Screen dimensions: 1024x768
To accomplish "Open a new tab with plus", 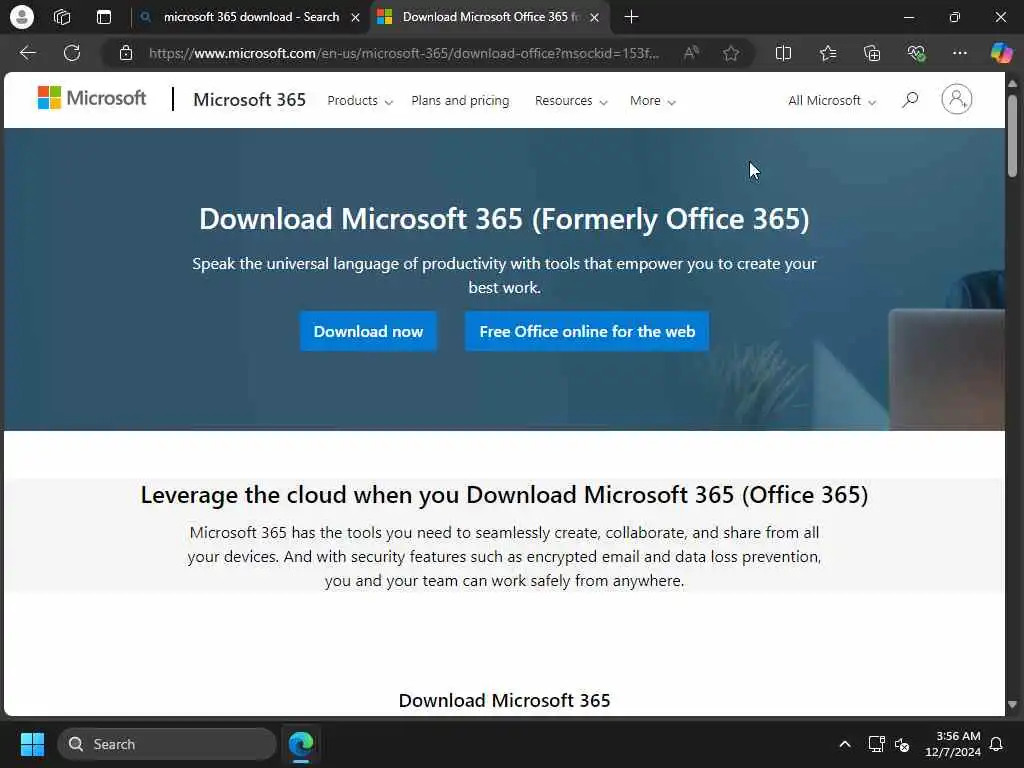I will coord(631,17).
